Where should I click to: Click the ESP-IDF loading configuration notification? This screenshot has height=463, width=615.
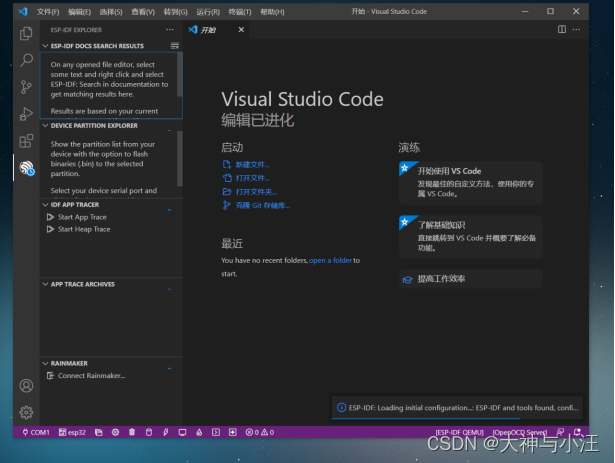(x=457, y=408)
